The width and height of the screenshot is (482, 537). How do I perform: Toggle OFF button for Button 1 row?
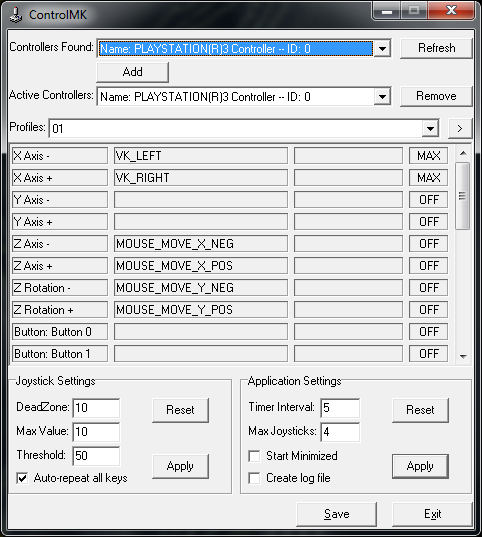click(428, 354)
